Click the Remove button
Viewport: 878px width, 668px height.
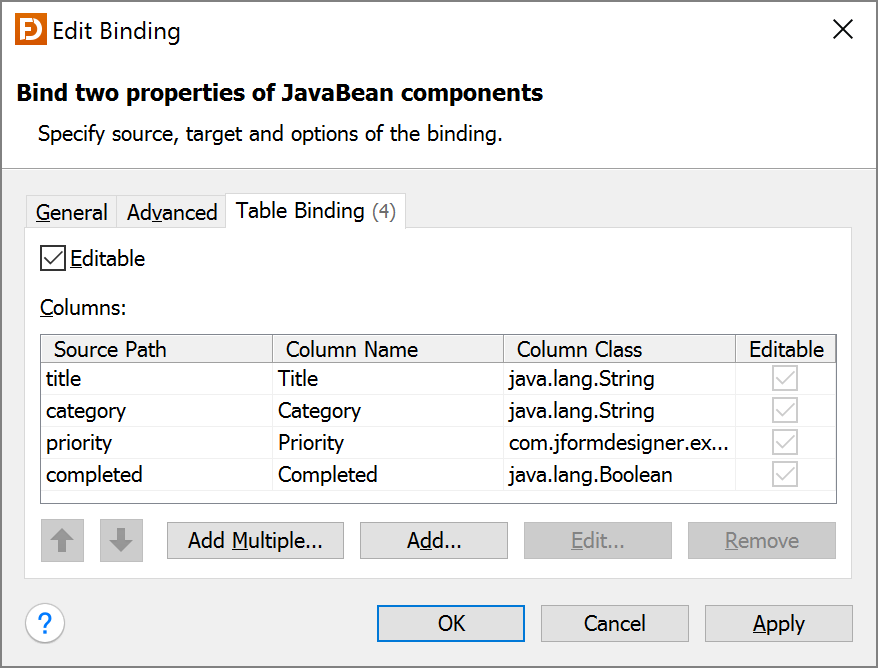coord(761,540)
